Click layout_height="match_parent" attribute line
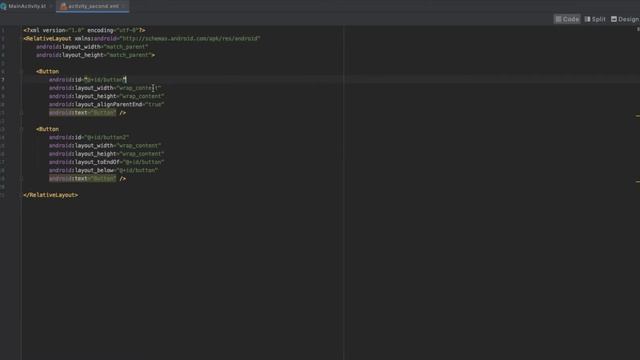Image resolution: width=640 pixels, height=360 pixels. click(96, 55)
